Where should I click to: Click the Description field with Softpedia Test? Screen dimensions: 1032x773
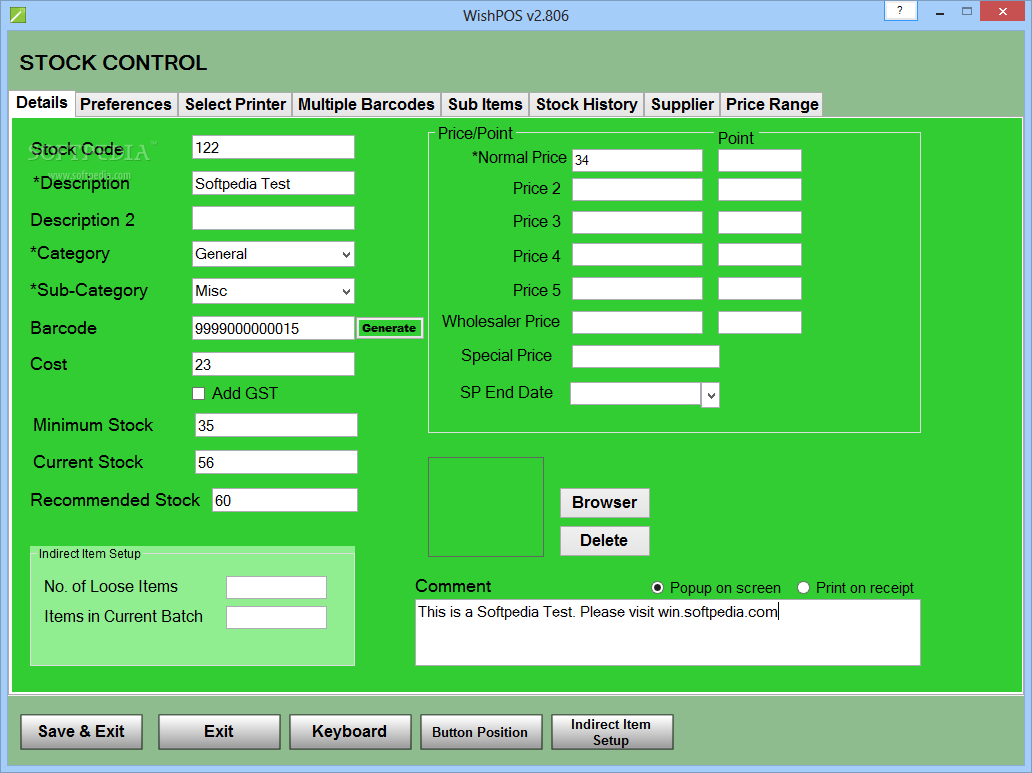tap(273, 183)
